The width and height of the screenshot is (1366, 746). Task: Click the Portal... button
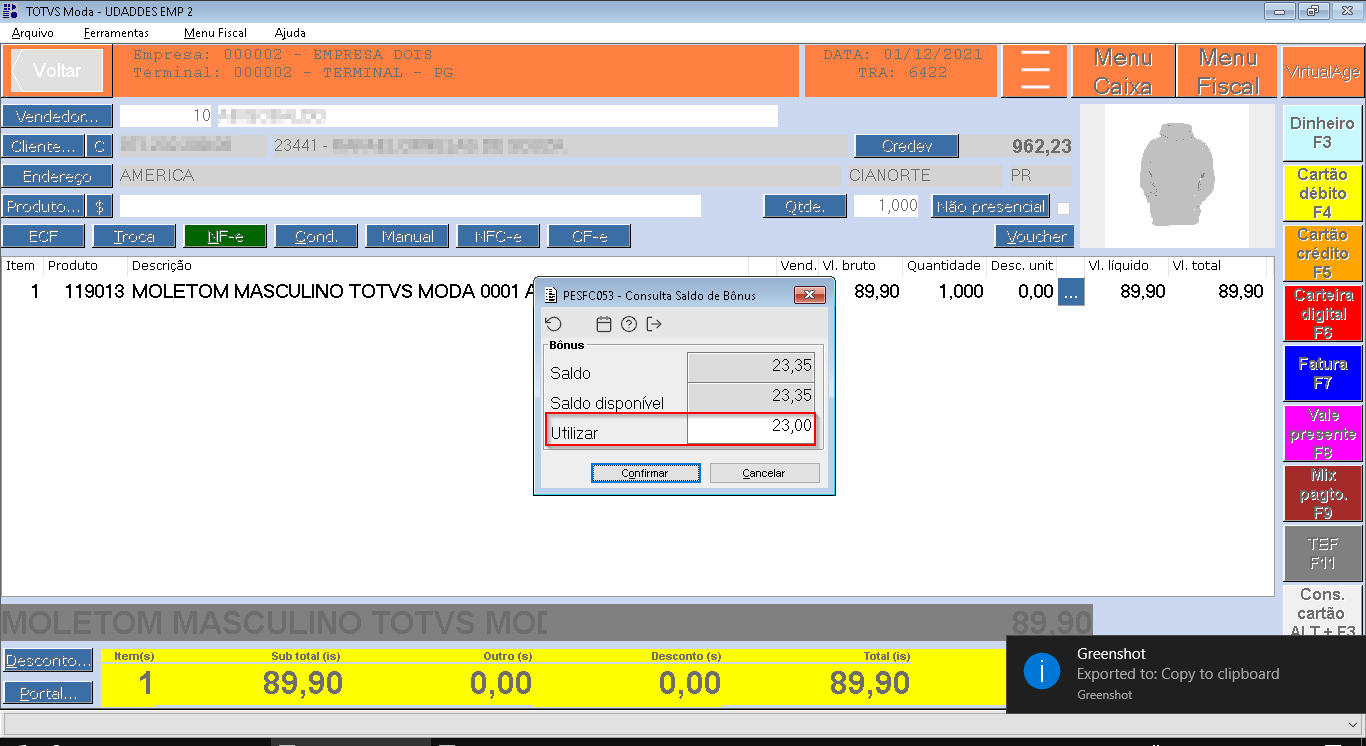tap(48, 693)
